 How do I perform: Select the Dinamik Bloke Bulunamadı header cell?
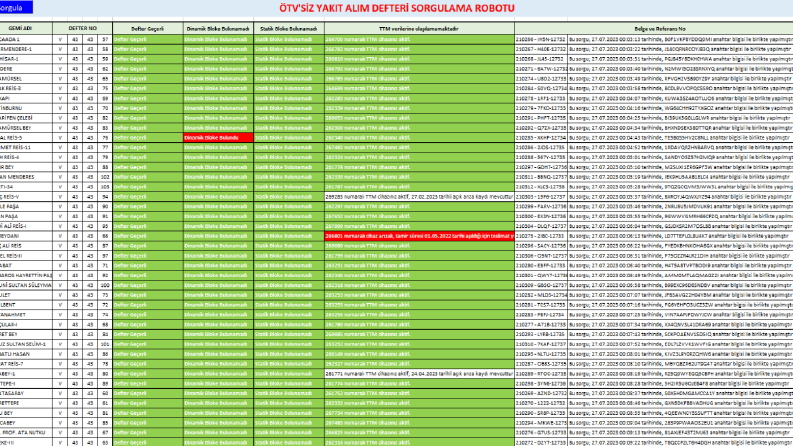(x=218, y=29)
